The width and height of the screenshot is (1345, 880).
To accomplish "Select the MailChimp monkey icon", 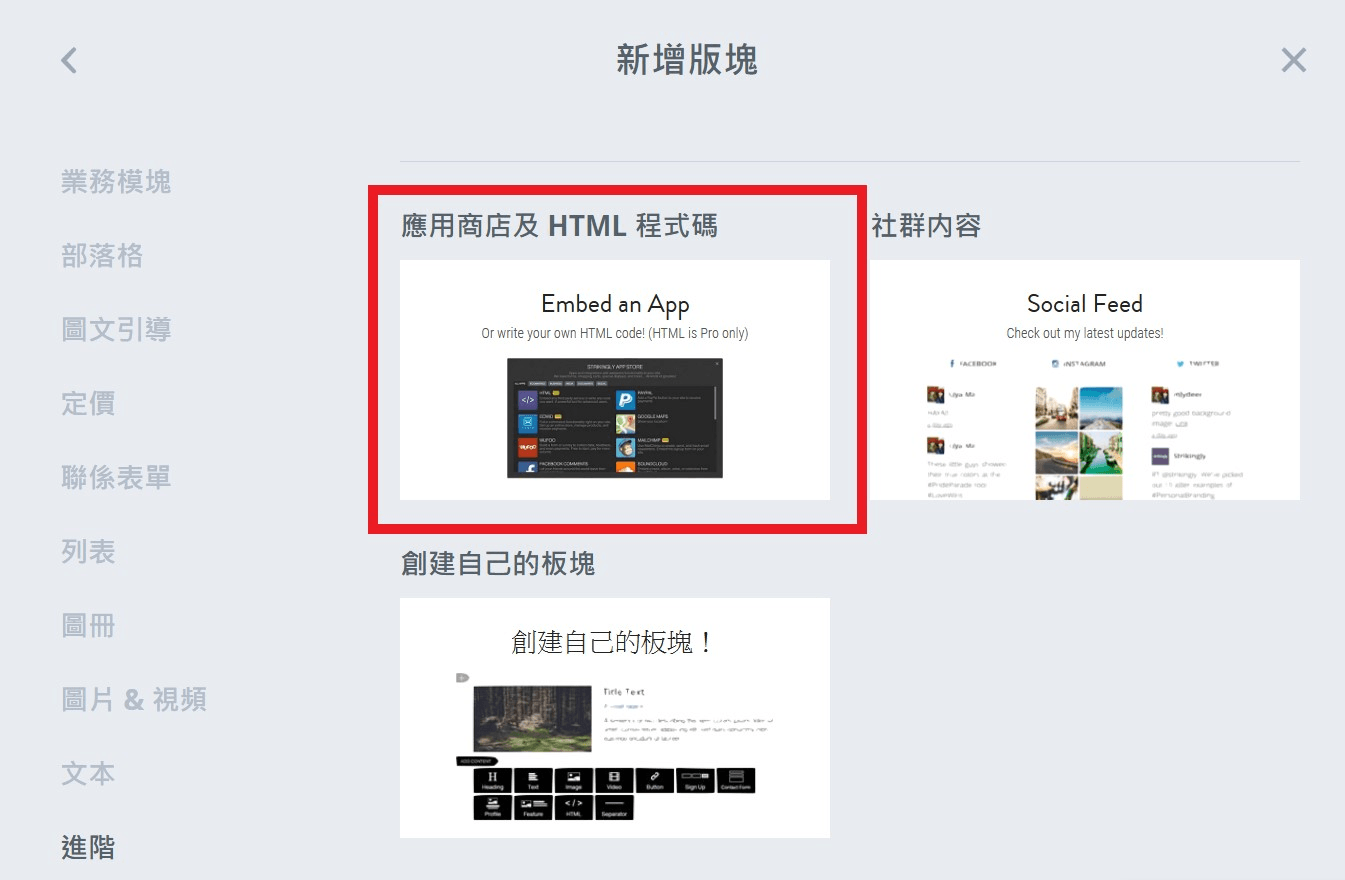I will point(625,447).
